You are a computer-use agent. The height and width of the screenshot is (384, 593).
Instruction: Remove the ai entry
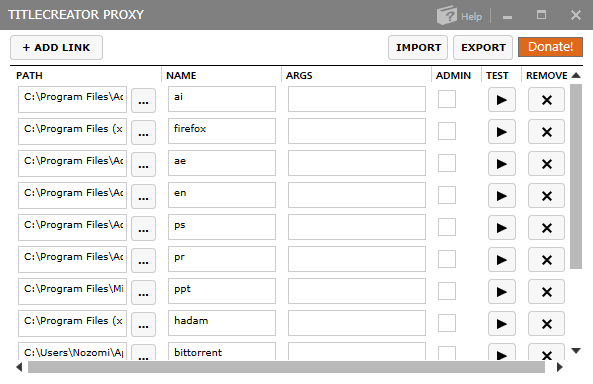coord(546,100)
